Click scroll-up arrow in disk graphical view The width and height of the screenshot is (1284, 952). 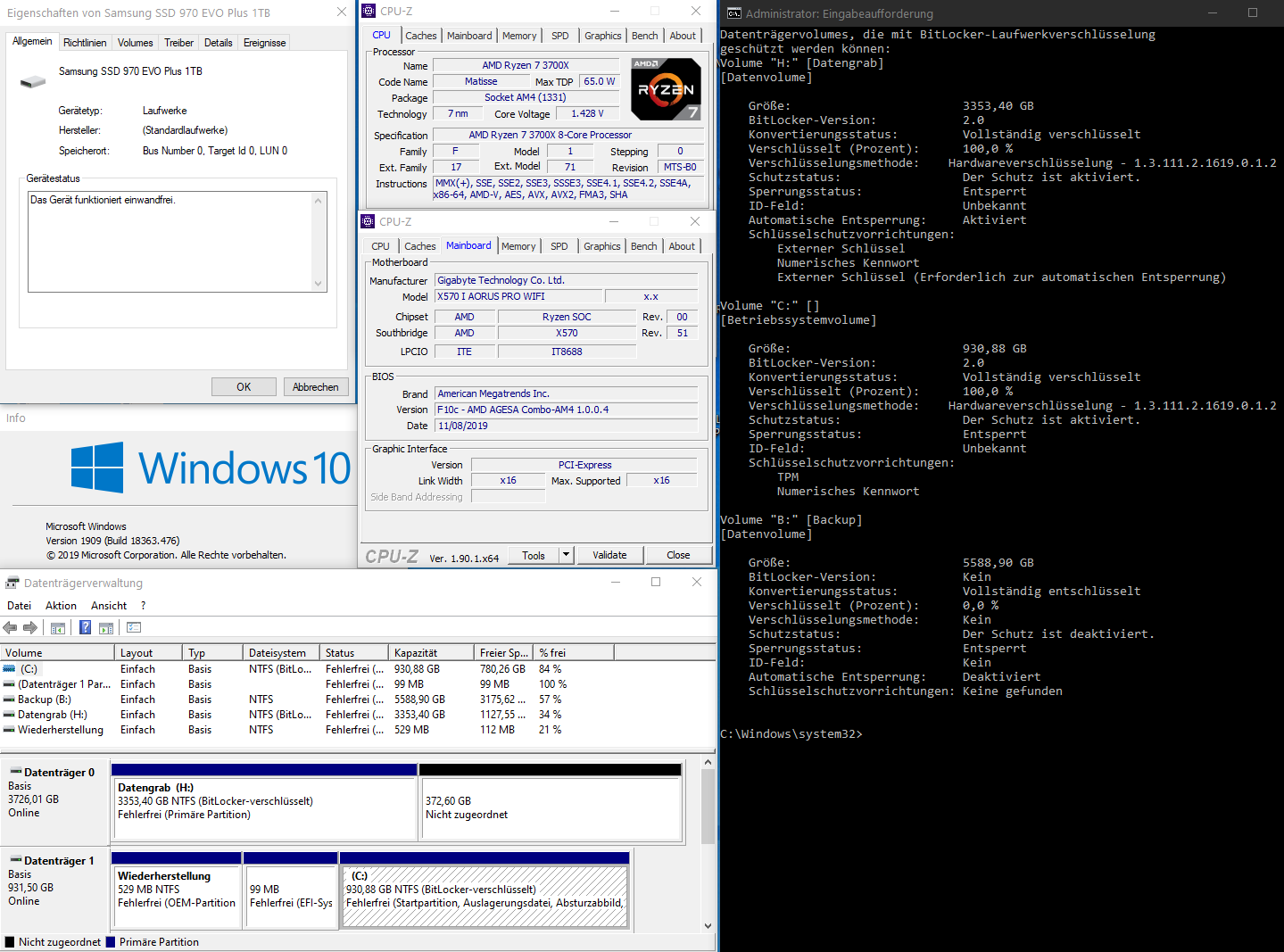pyautogui.click(x=708, y=763)
